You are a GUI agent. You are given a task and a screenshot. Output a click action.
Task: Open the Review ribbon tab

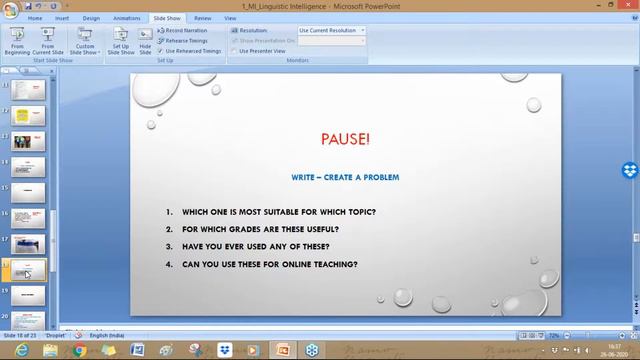pyautogui.click(x=202, y=18)
